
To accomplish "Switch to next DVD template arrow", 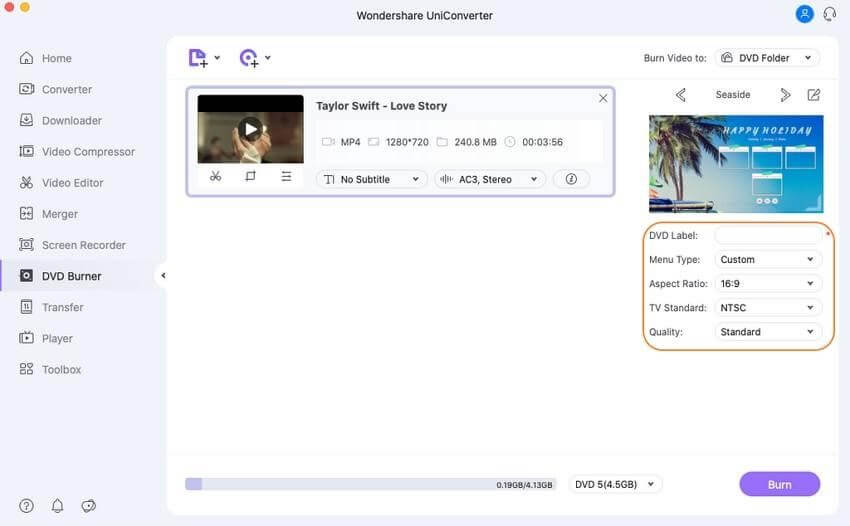I will 785,95.
